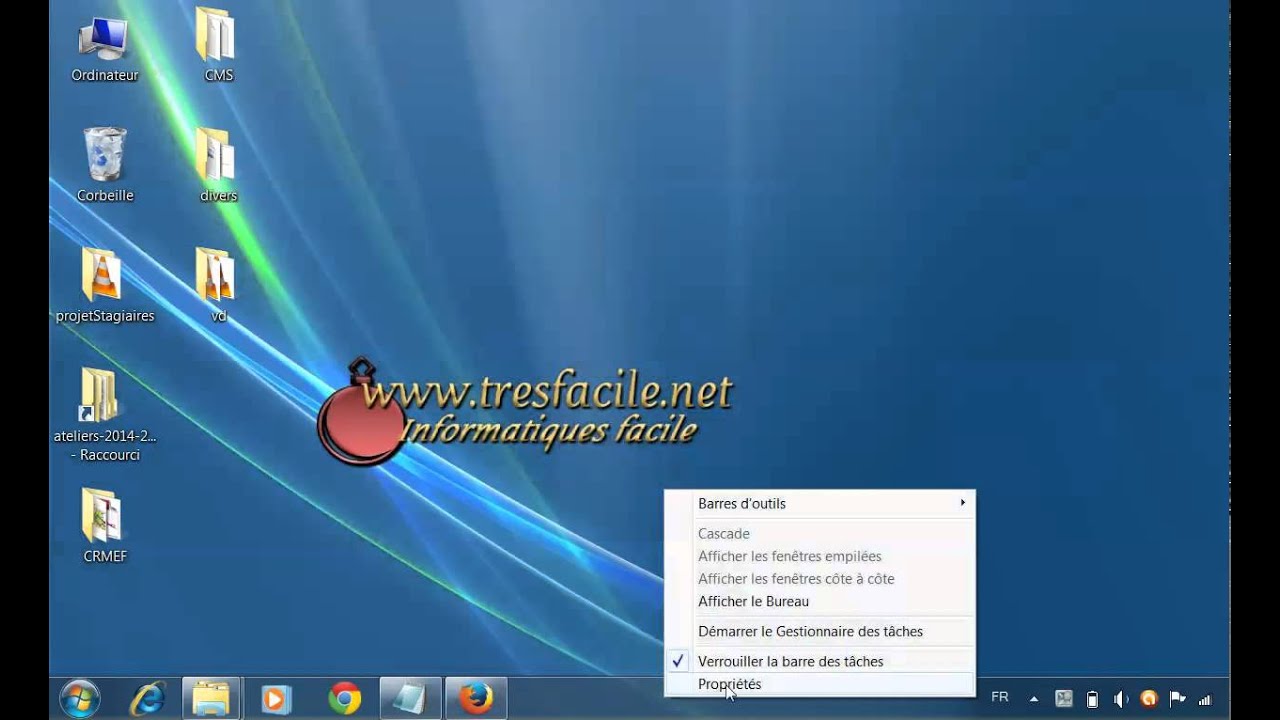Show hidden notification area icons

[x=1034, y=699]
